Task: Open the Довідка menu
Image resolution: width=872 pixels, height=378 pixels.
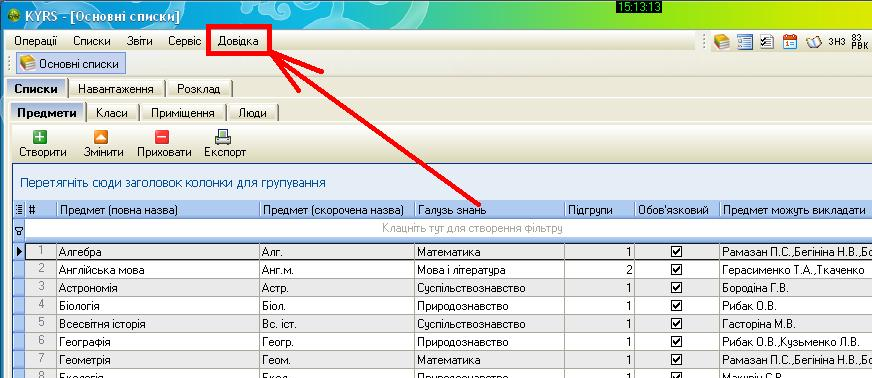Action: click(238, 41)
